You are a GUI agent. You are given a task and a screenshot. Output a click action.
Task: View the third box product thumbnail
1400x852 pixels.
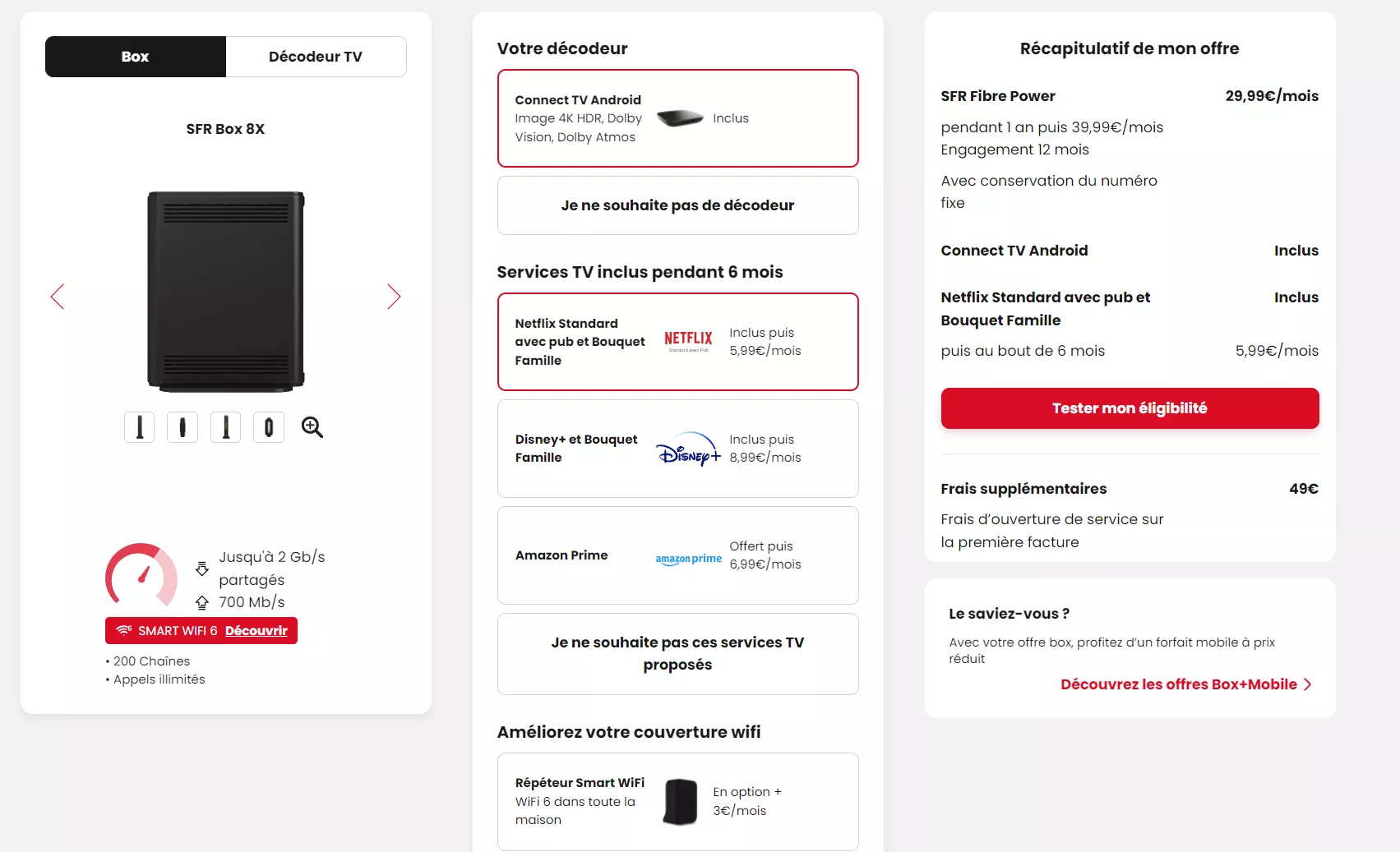tap(225, 427)
